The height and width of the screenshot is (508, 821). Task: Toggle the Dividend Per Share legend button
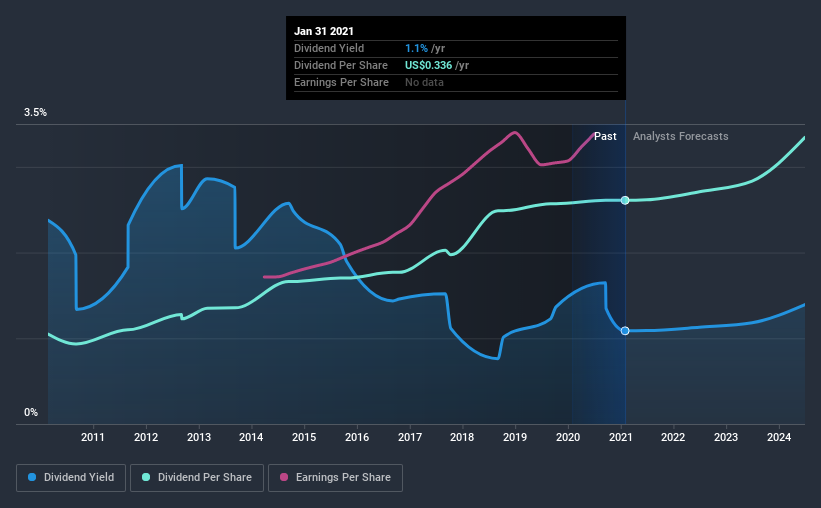197,478
